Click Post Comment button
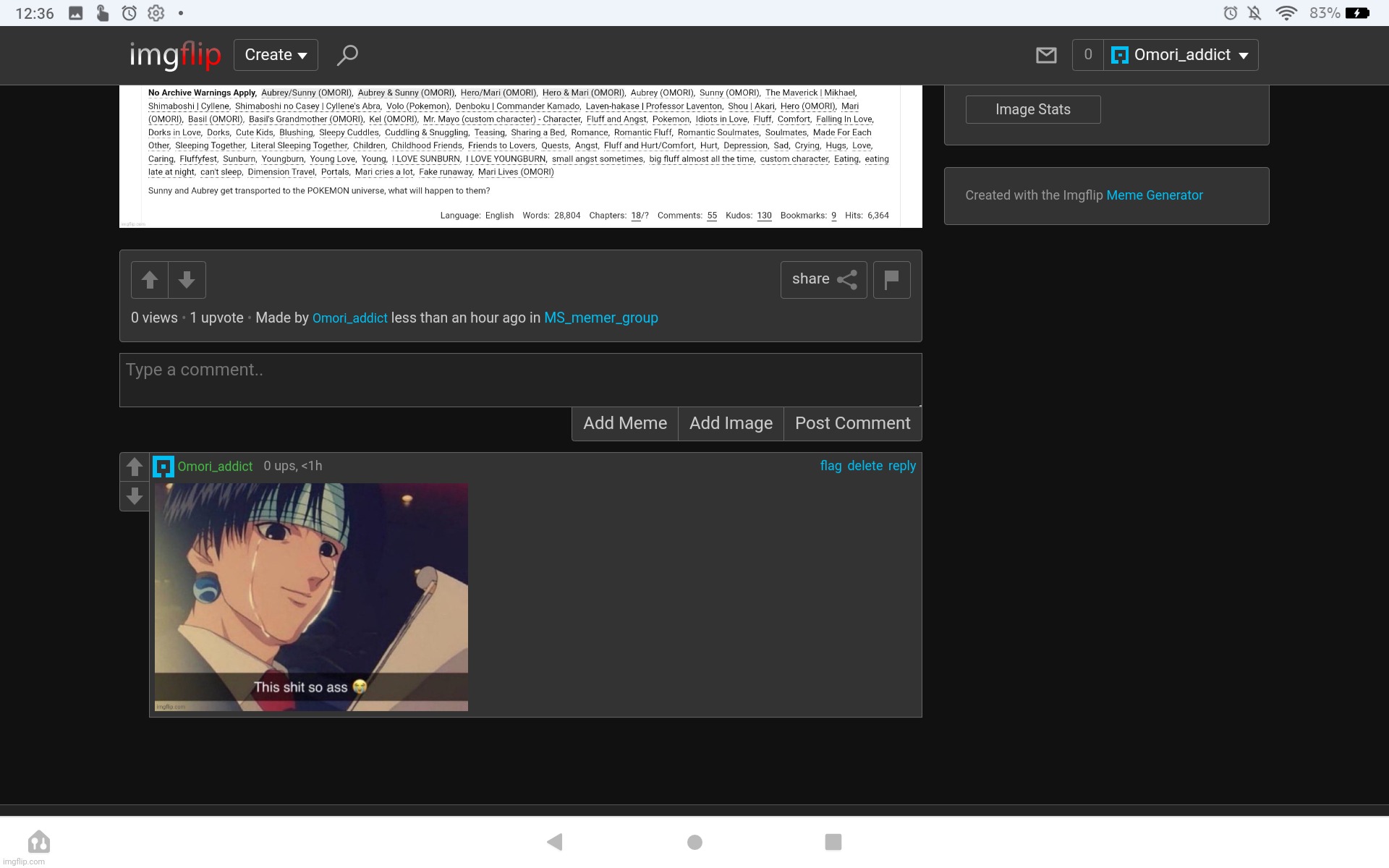Screen dimensions: 1389x868 (853, 424)
